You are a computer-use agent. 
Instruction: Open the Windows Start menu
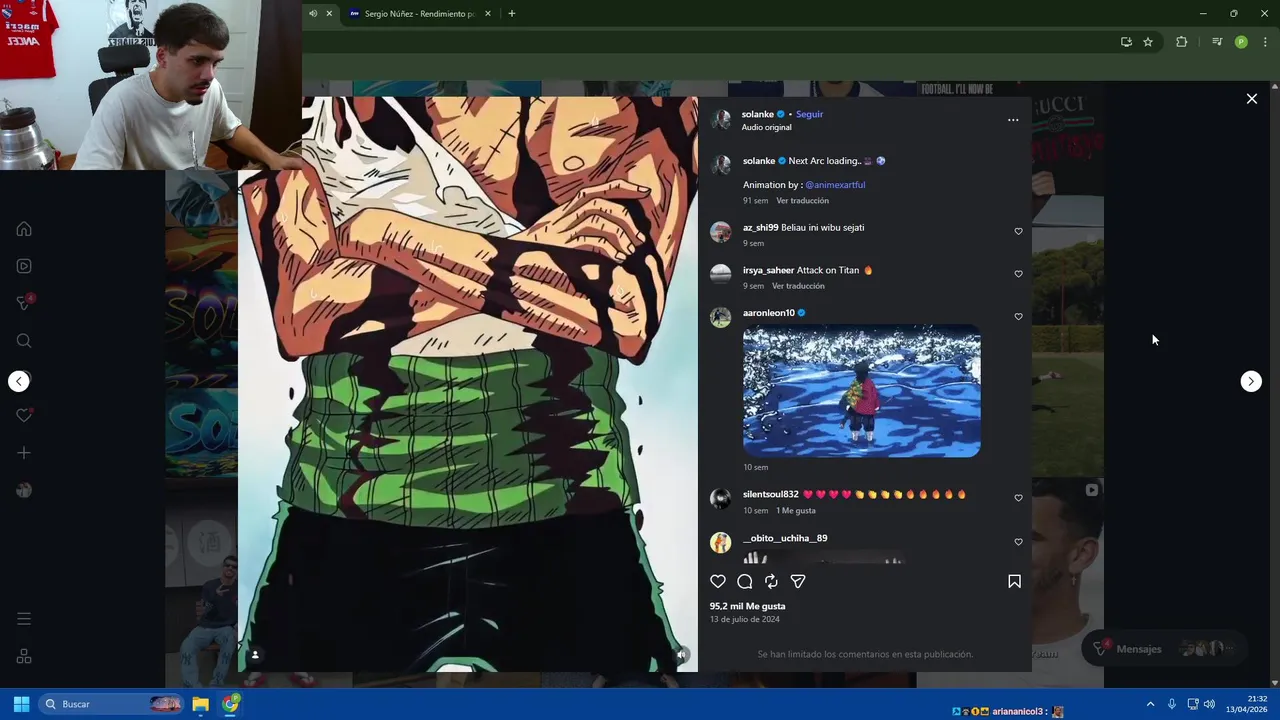click(x=21, y=704)
